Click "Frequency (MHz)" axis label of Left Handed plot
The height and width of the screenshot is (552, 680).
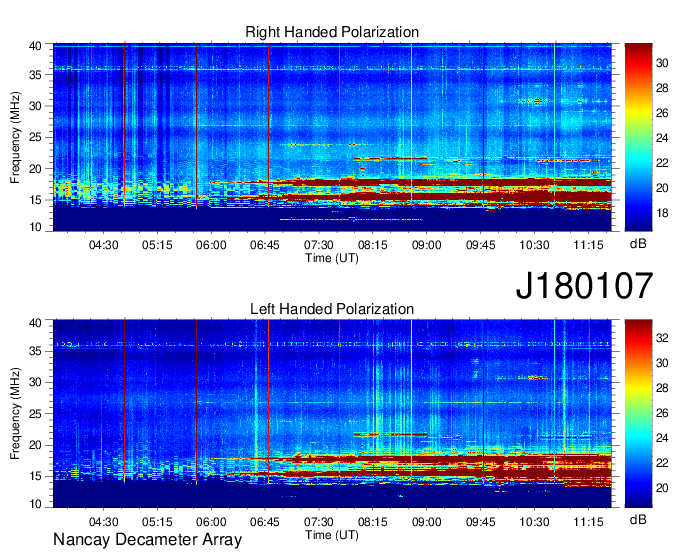click(x=15, y=414)
